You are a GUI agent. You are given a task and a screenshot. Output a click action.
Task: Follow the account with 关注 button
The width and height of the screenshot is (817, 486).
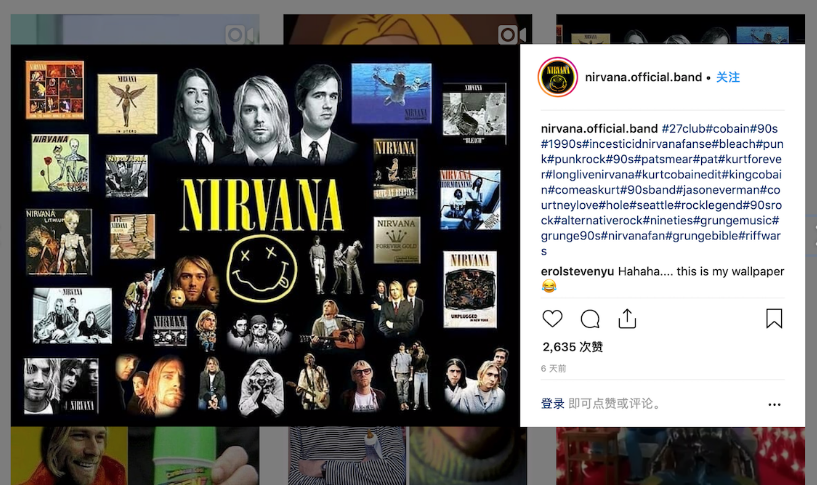(728, 77)
